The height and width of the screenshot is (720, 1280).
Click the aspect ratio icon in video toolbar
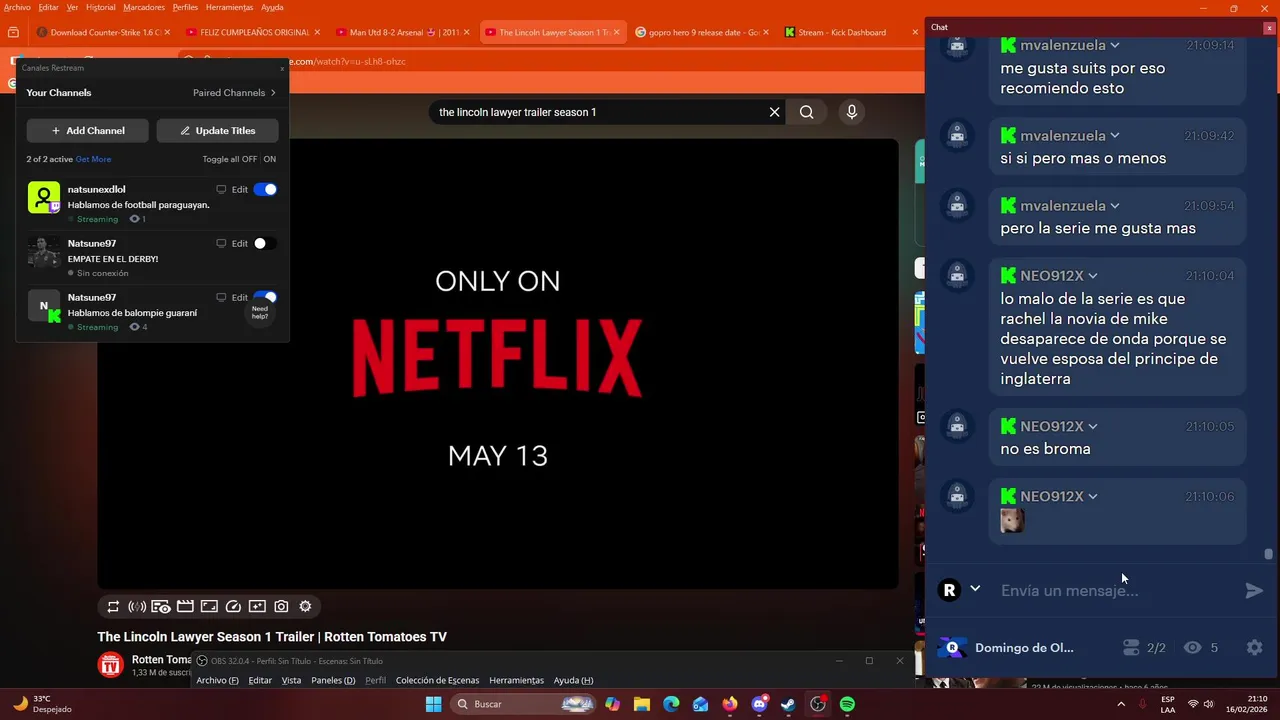tap(209, 606)
